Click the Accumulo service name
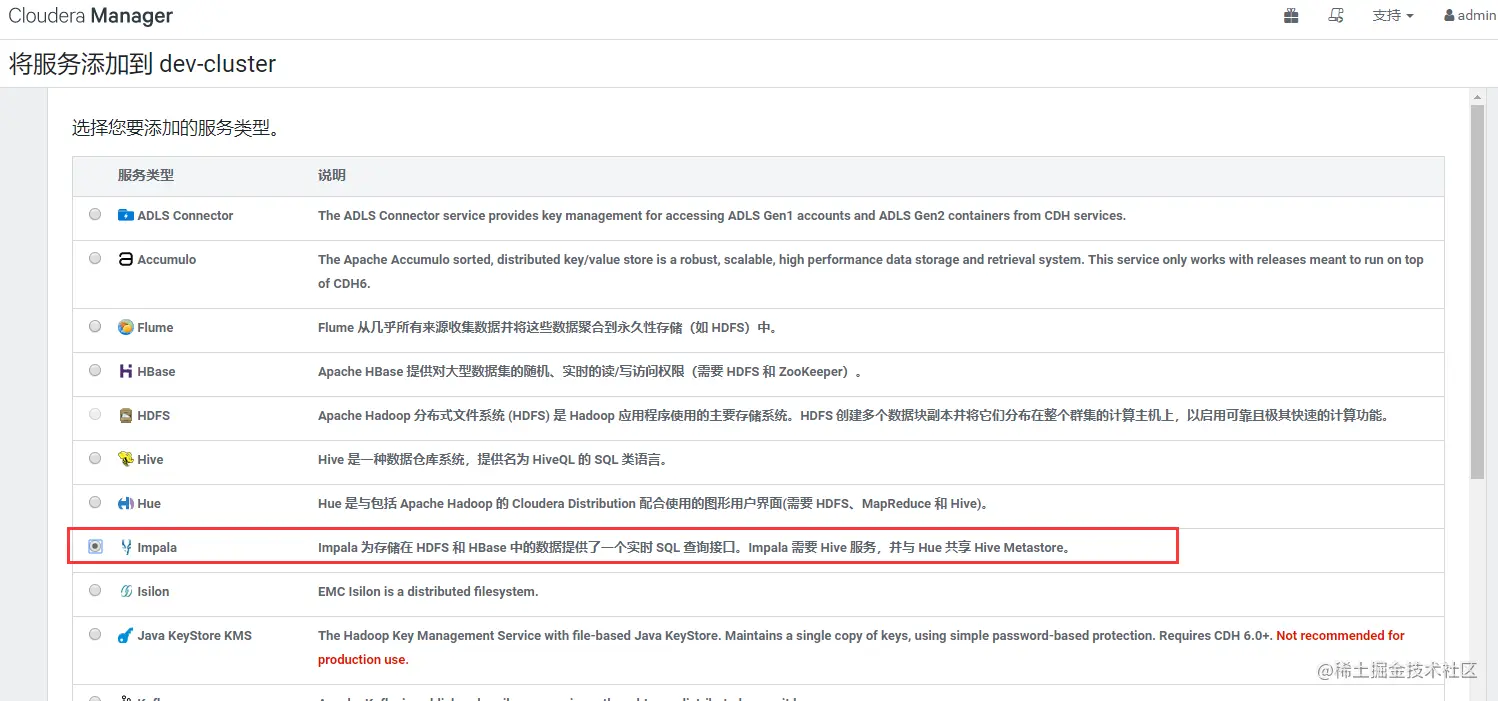This screenshot has height=701, width=1498. click(167, 259)
